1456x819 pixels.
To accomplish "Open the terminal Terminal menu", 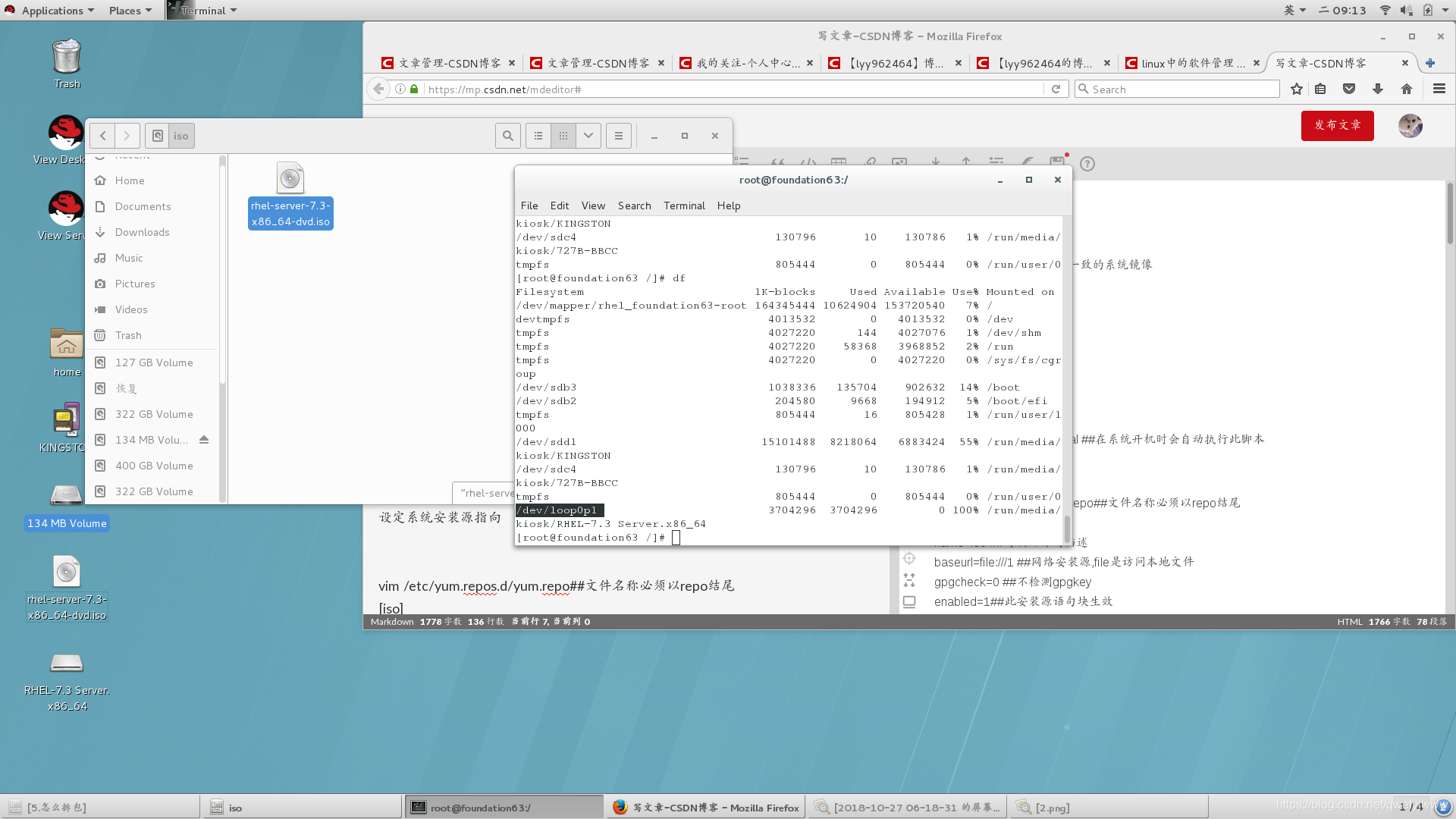I will (684, 206).
